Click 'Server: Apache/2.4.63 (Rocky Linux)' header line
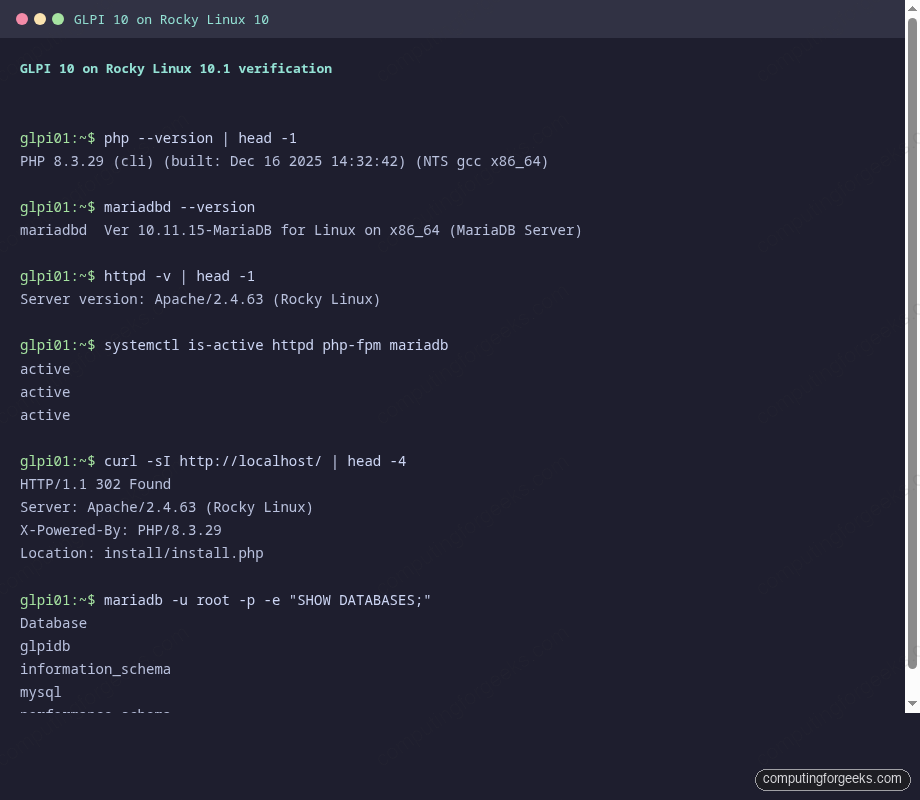This screenshot has height=800, width=920. tap(167, 507)
